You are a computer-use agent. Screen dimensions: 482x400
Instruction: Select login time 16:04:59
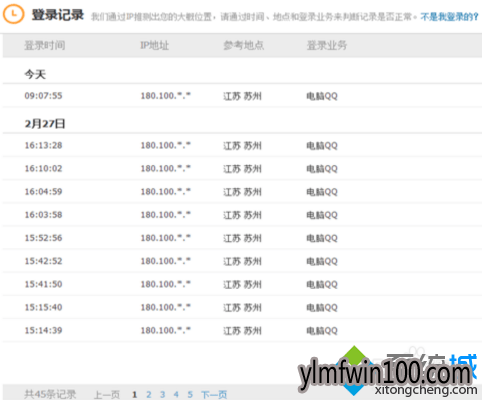coord(43,192)
